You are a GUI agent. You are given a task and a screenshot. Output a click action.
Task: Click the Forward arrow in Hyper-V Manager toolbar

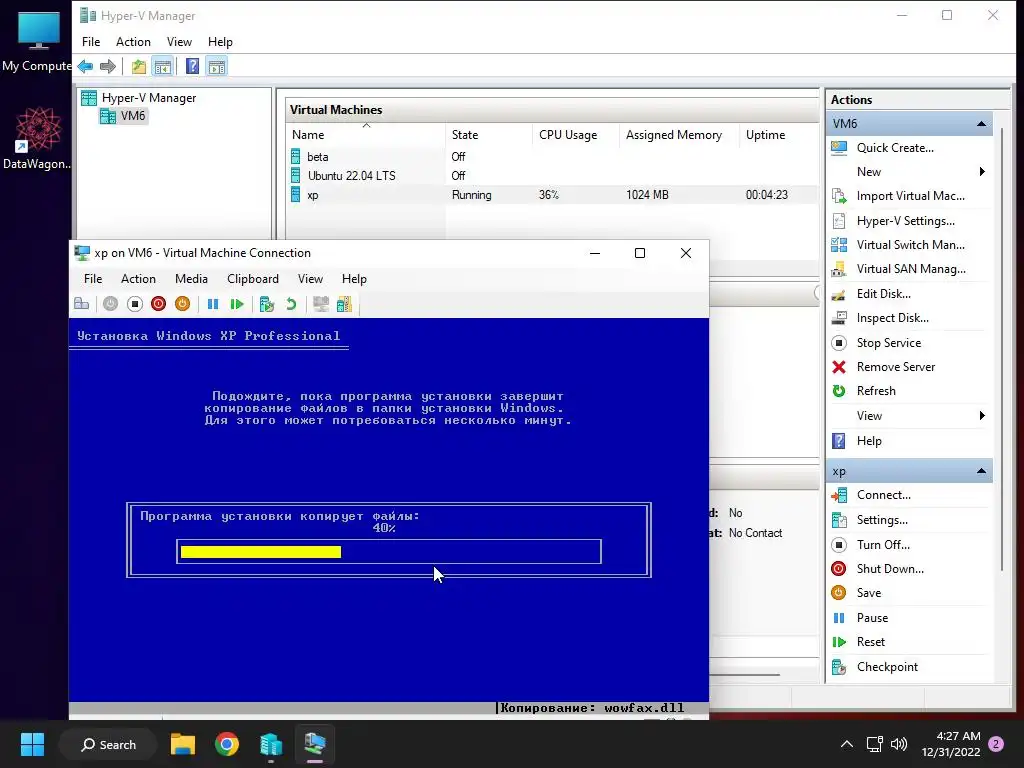(108, 67)
